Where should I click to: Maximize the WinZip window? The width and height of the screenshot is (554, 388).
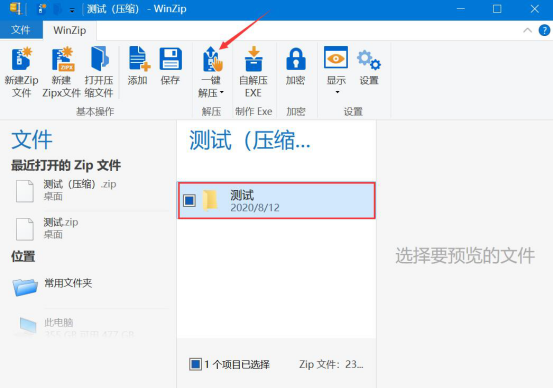(497, 9)
